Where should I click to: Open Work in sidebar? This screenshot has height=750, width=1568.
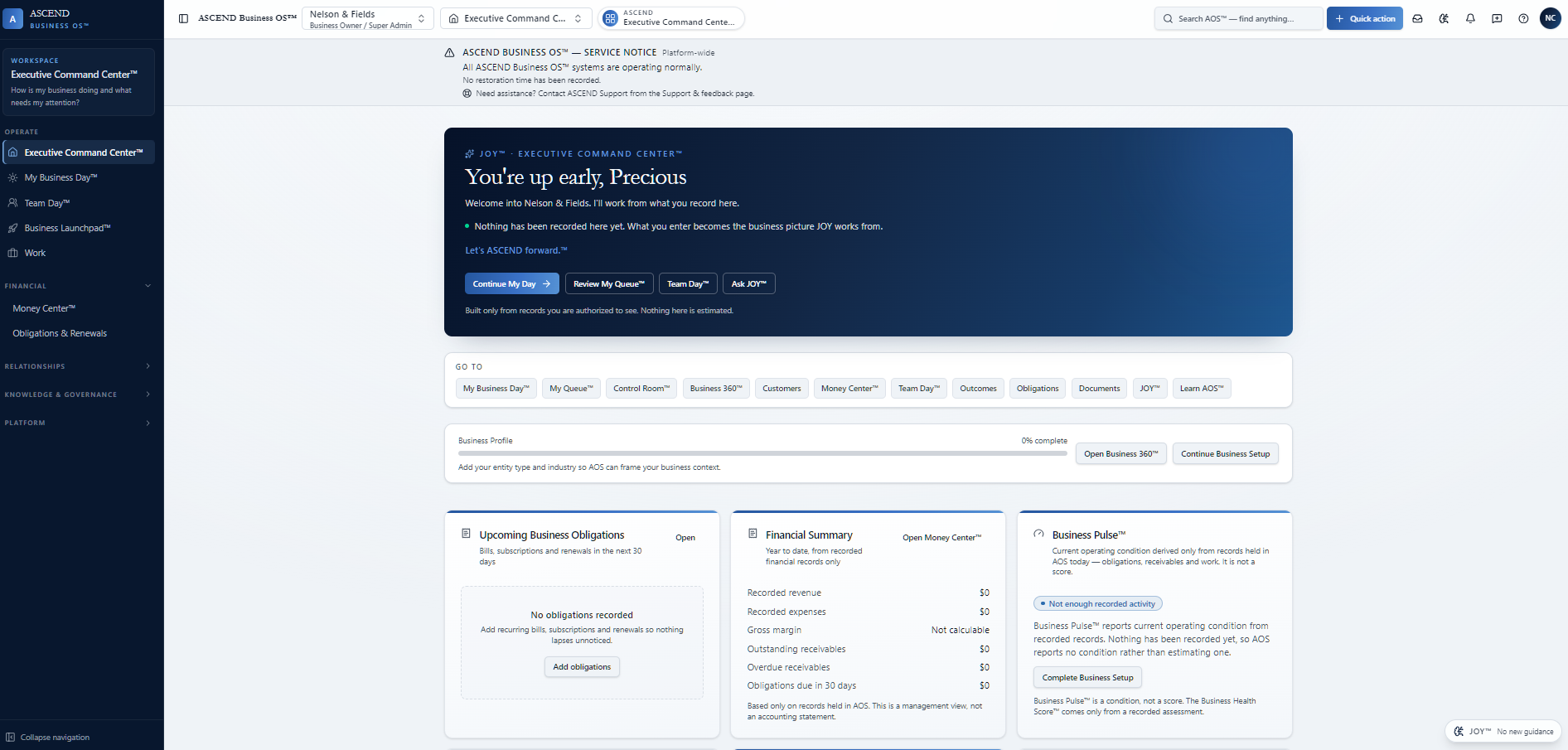[79, 253]
